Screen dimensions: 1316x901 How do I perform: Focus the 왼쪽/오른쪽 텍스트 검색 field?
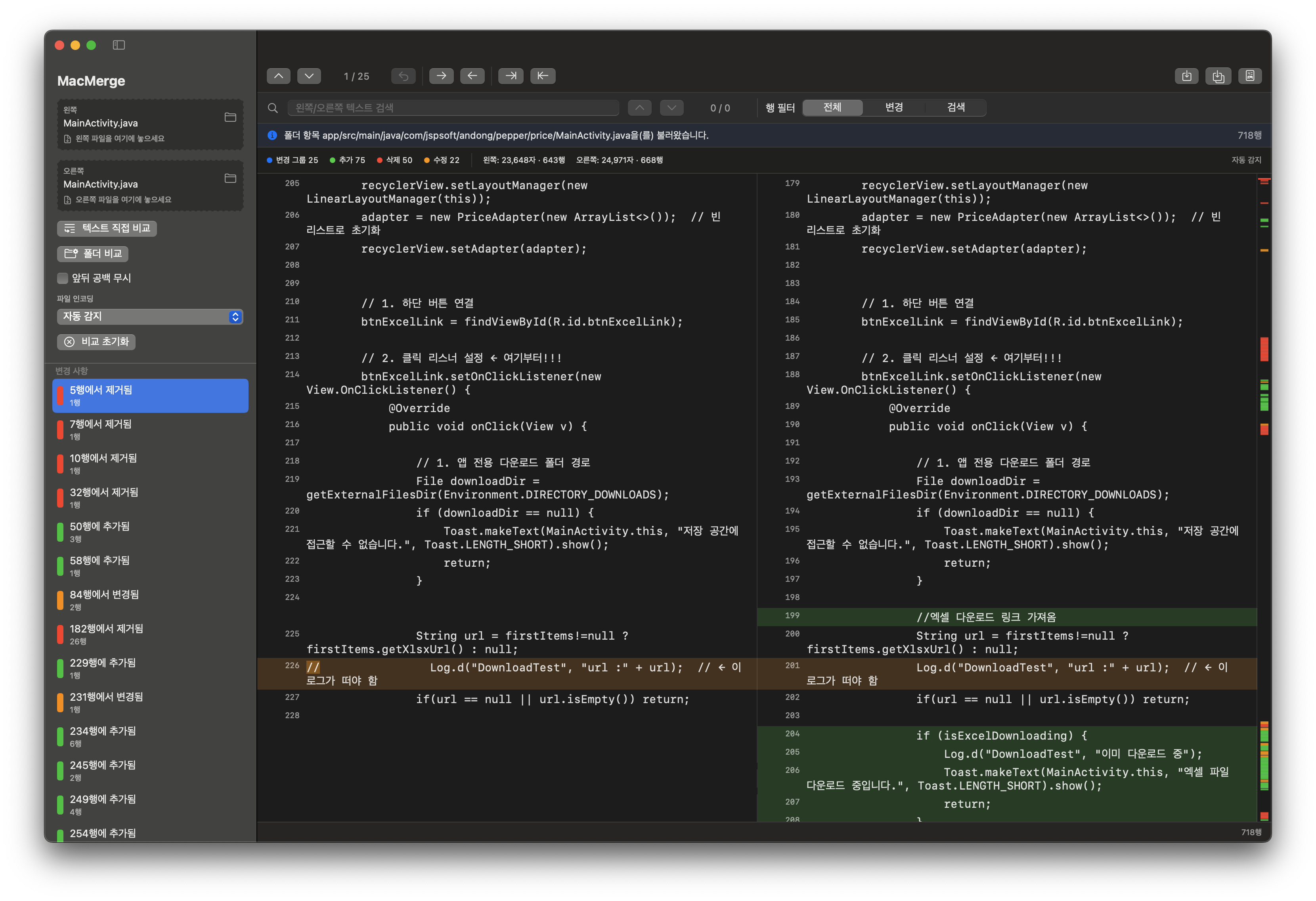pos(453,107)
